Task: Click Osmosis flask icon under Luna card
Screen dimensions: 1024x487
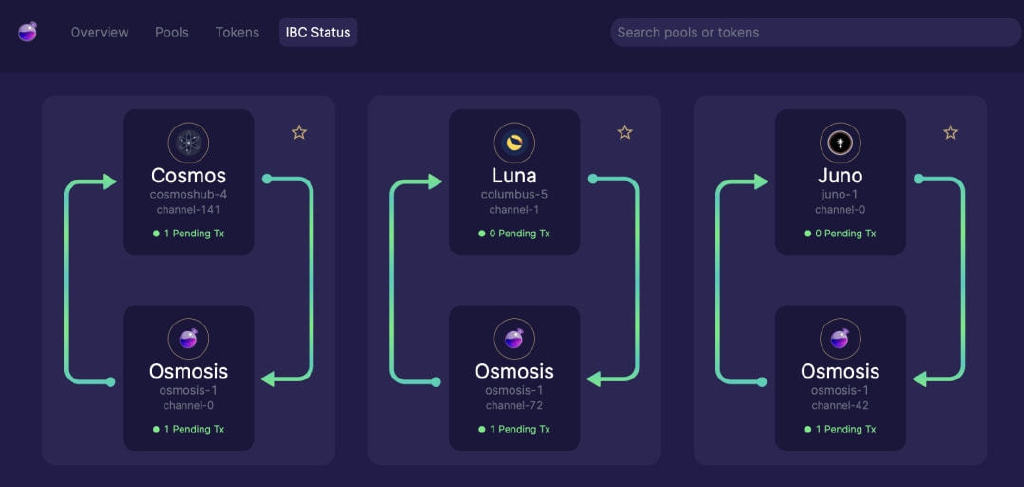Action: pyautogui.click(x=514, y=339)
